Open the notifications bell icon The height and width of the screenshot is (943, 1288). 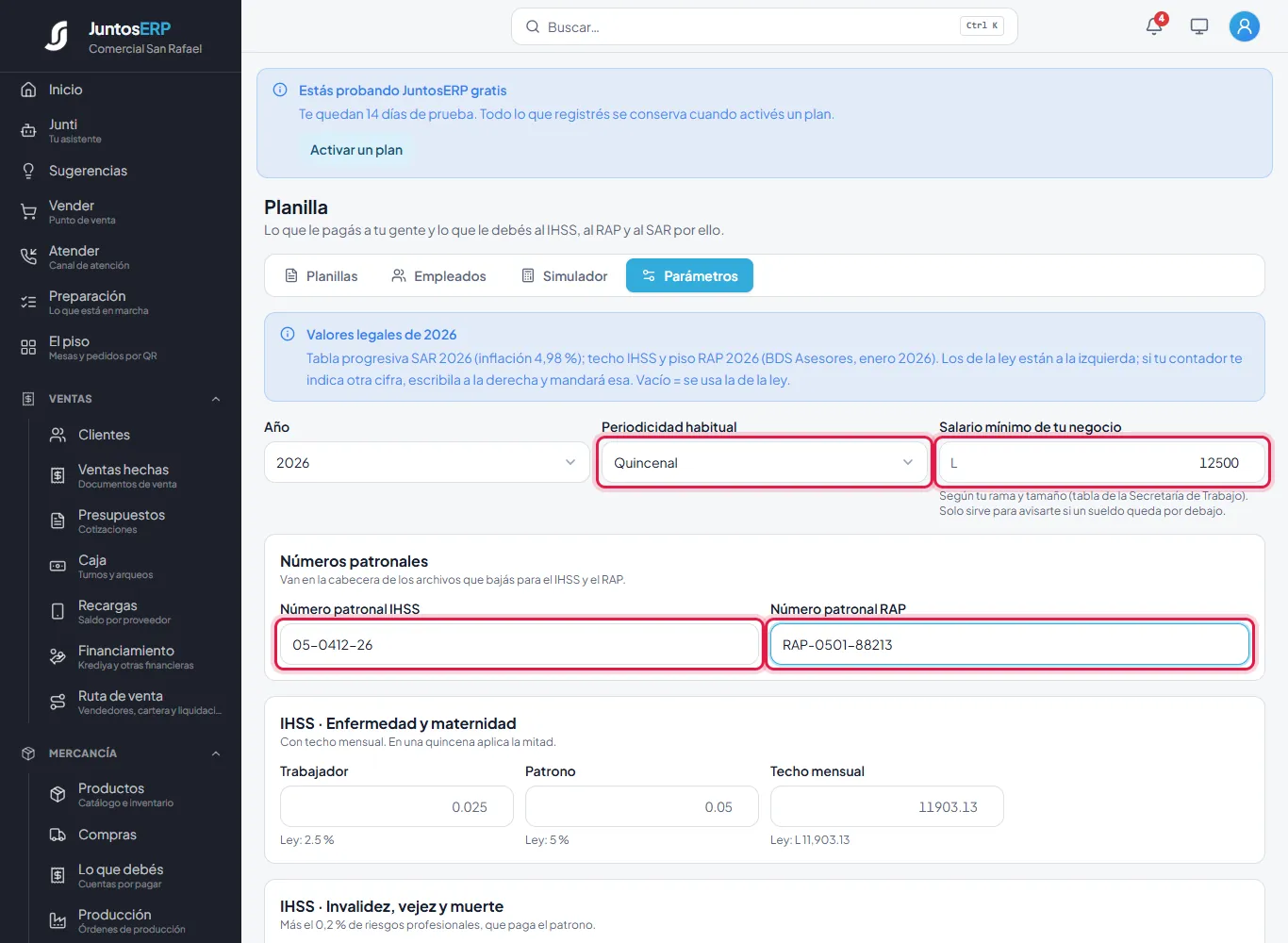click(x=1154, y=26)
